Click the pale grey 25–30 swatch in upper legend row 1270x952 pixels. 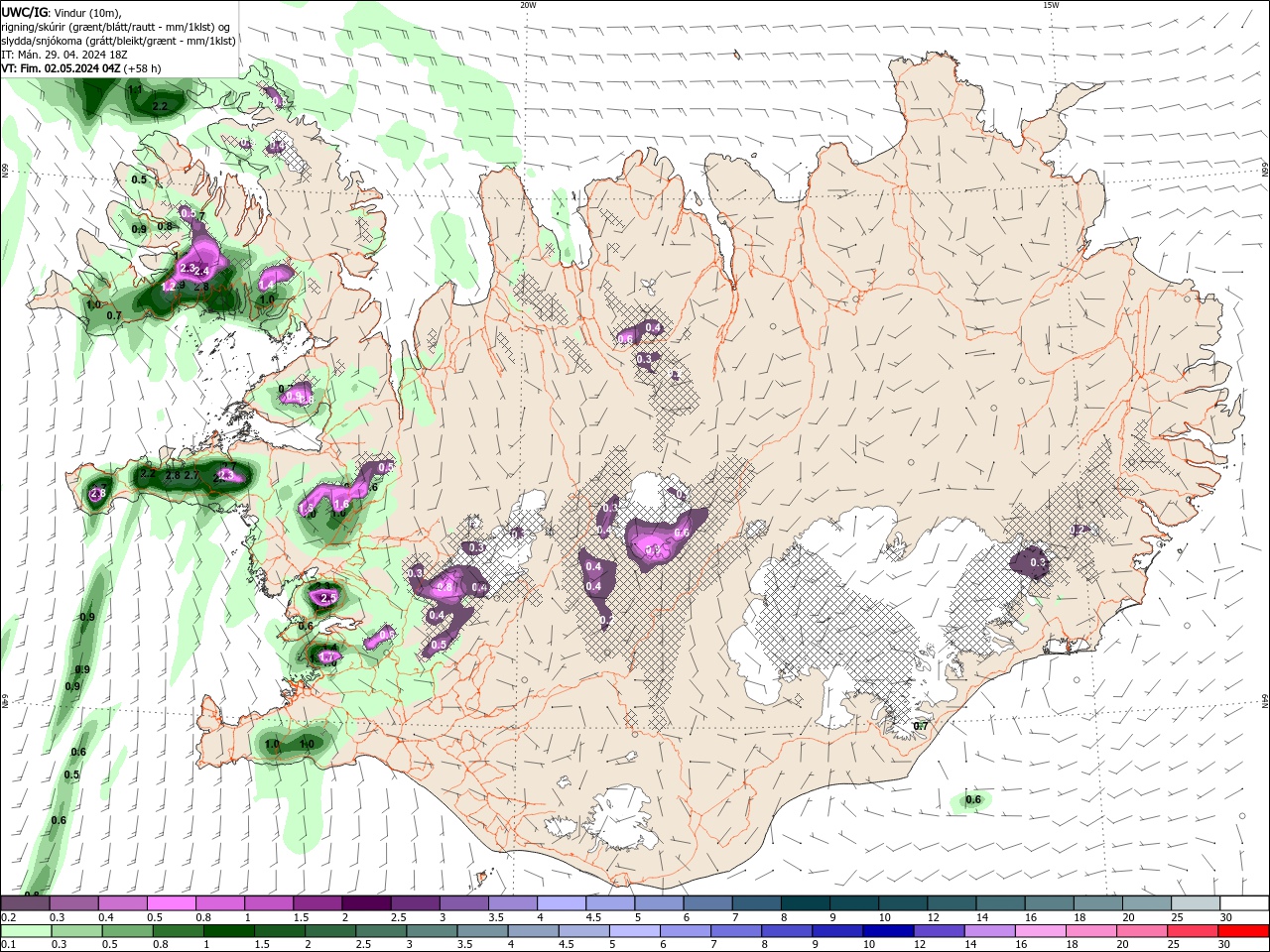pos(1196,903)
